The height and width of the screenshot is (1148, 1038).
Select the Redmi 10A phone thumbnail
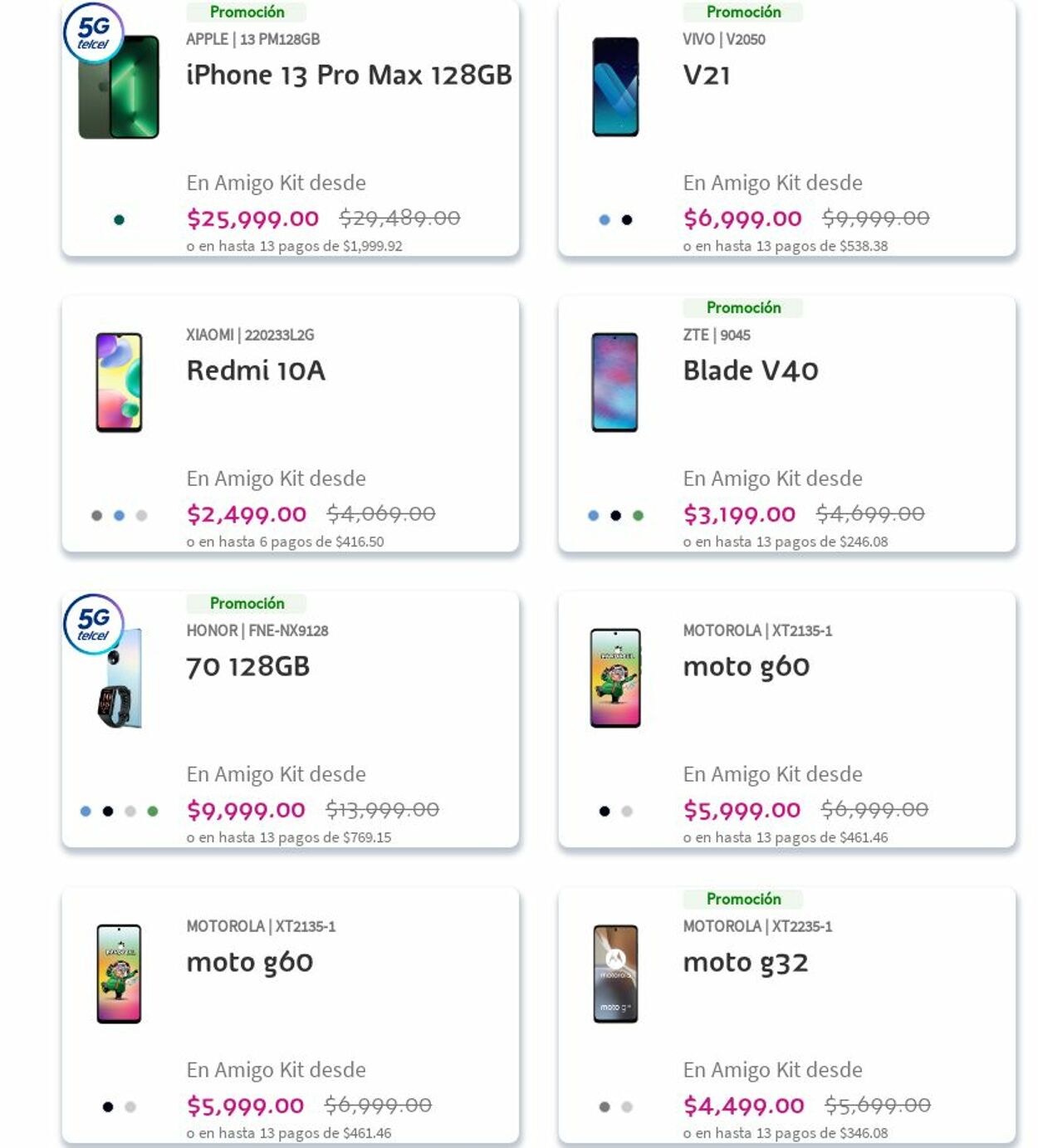119,382
